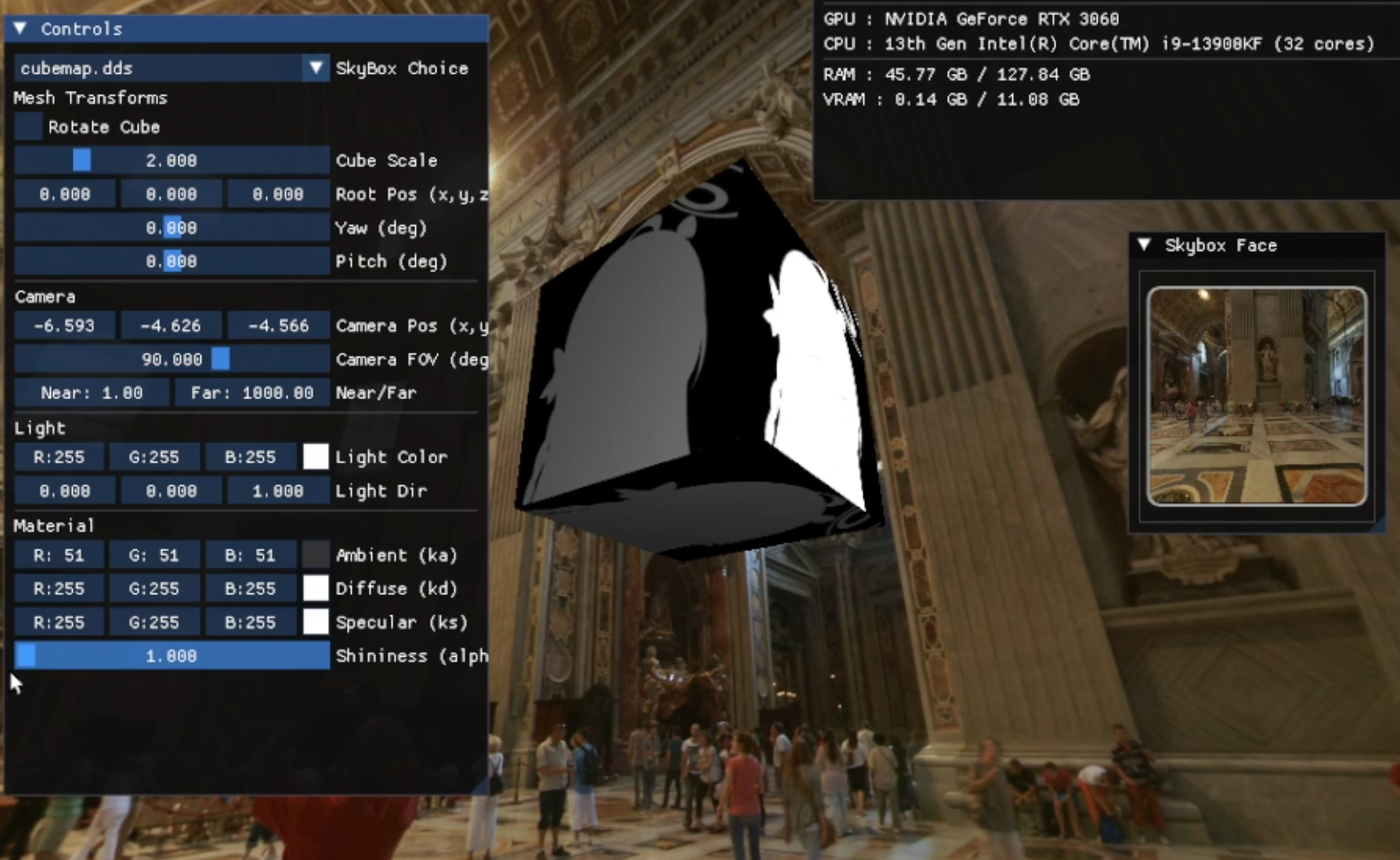Viewport: 1400px width, 860px height.
Task: Click the Skybox Face preview thumbnail
Action: 1257,397
